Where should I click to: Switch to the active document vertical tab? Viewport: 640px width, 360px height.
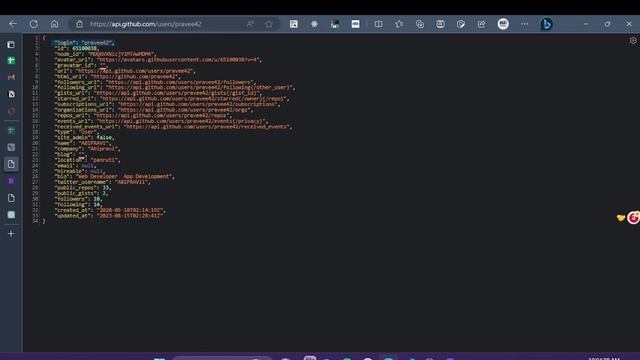coord(11,164)
